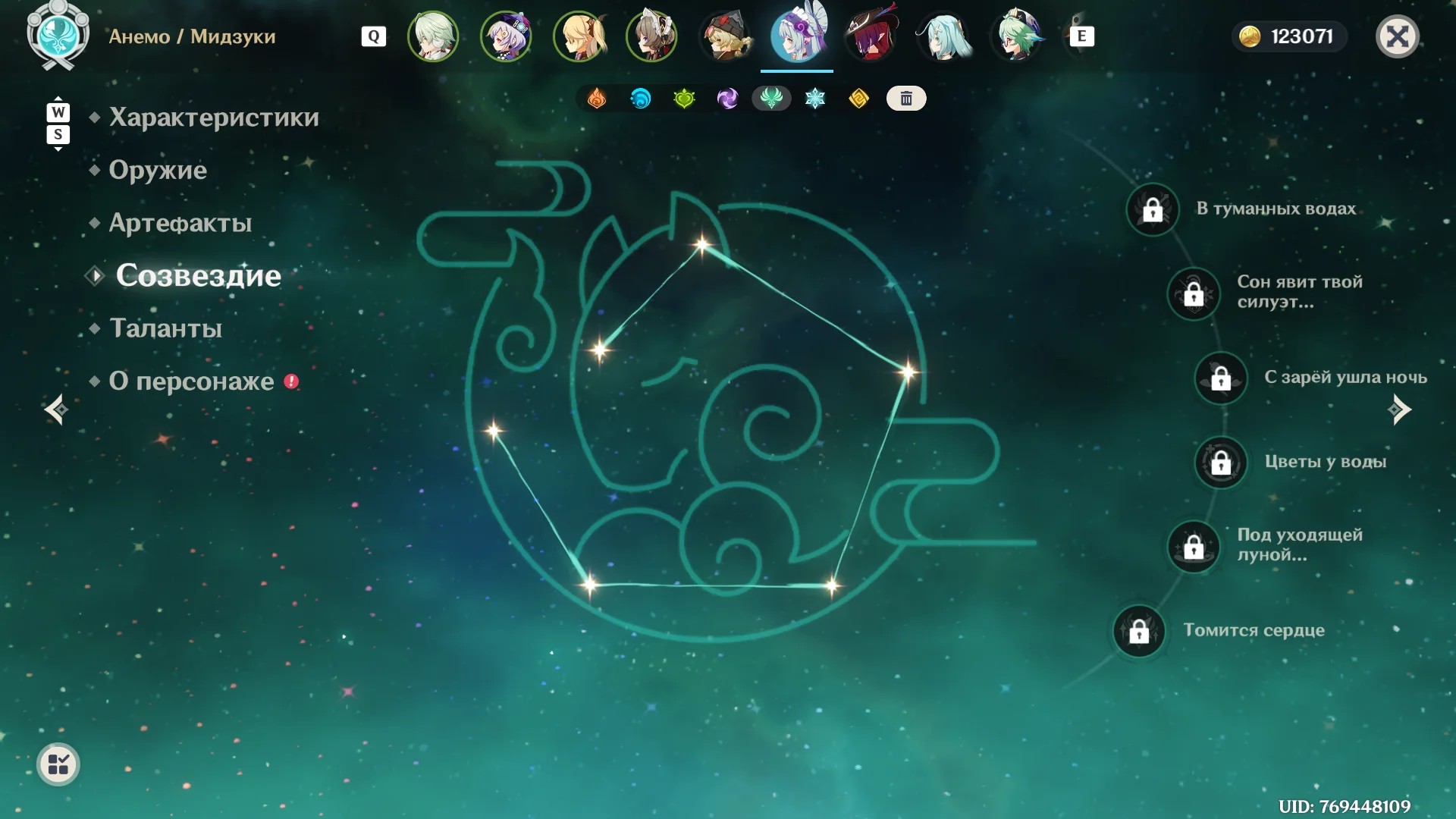Select the Hydro water element filter

click(641, 99)
